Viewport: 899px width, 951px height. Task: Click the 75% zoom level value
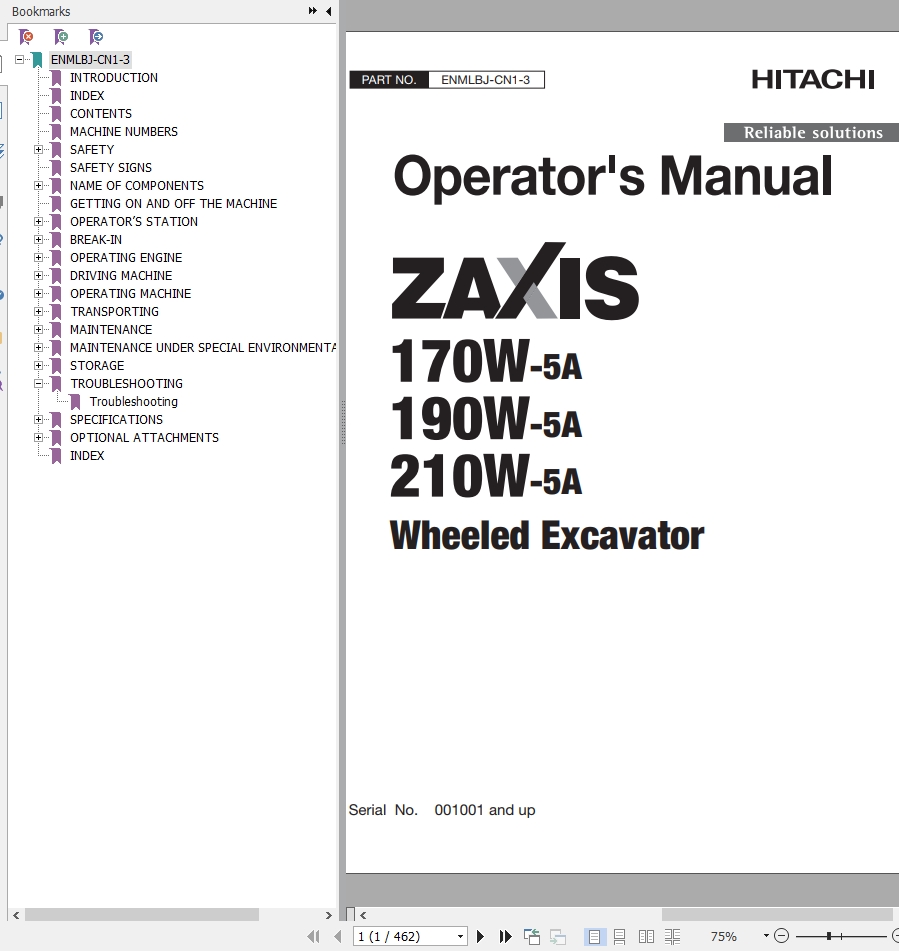(724, 936)
